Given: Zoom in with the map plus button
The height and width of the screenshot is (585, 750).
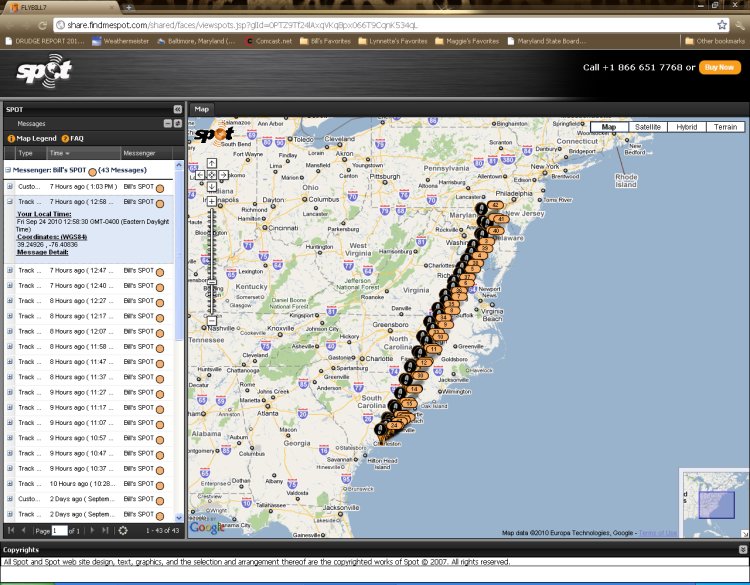Looking at the screenshot, I should 211,201.
